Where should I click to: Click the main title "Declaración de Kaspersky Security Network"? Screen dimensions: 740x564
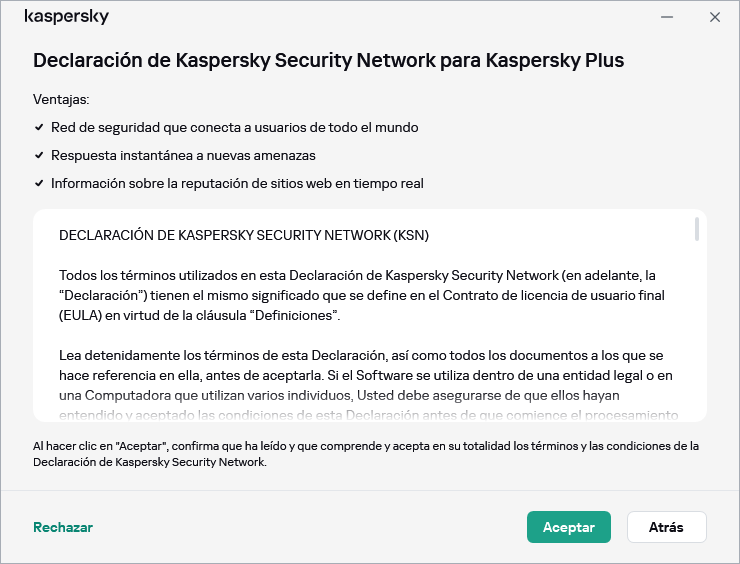pos(328,60)
